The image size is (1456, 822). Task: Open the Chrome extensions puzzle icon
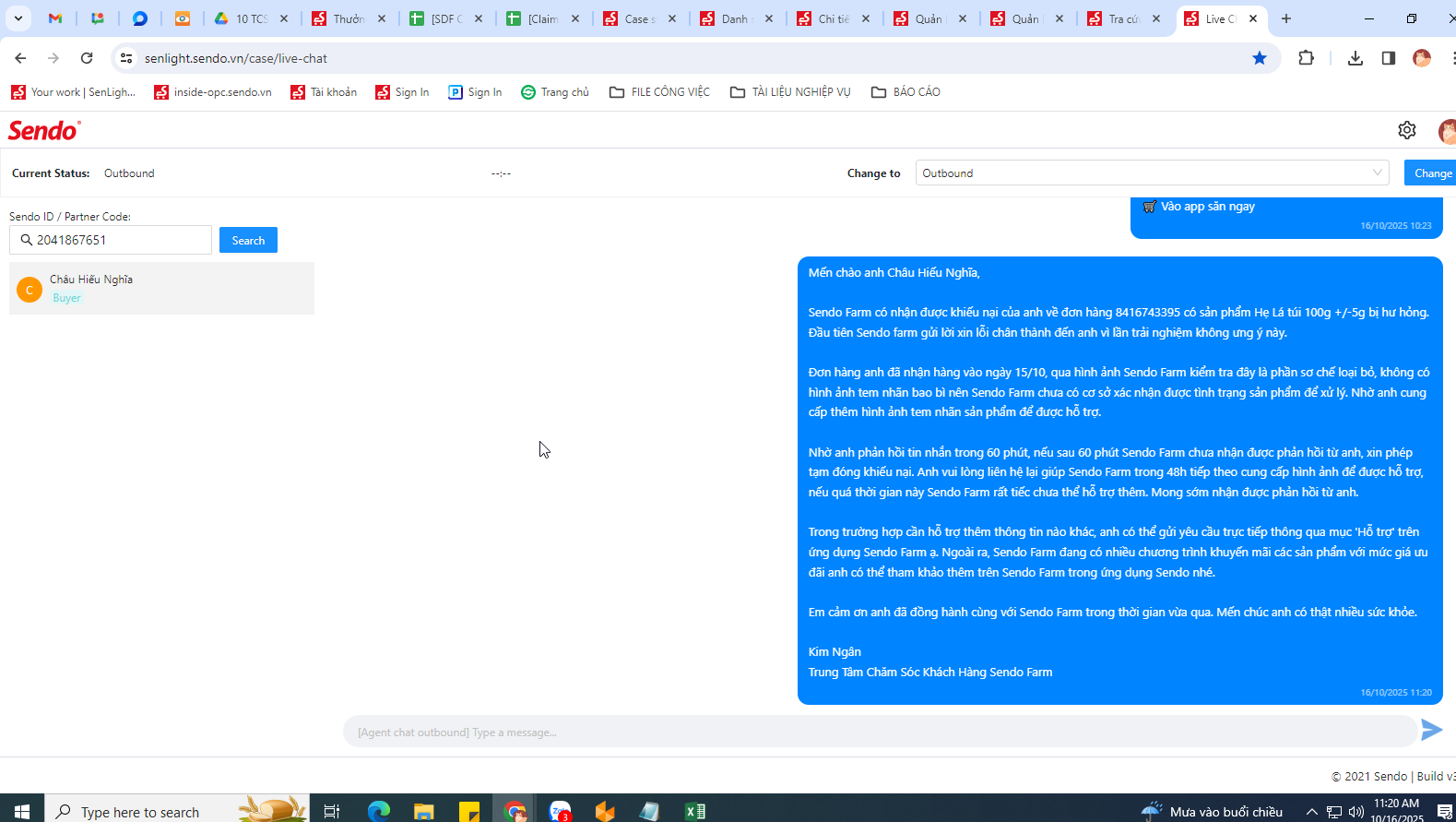[1306, 58]
